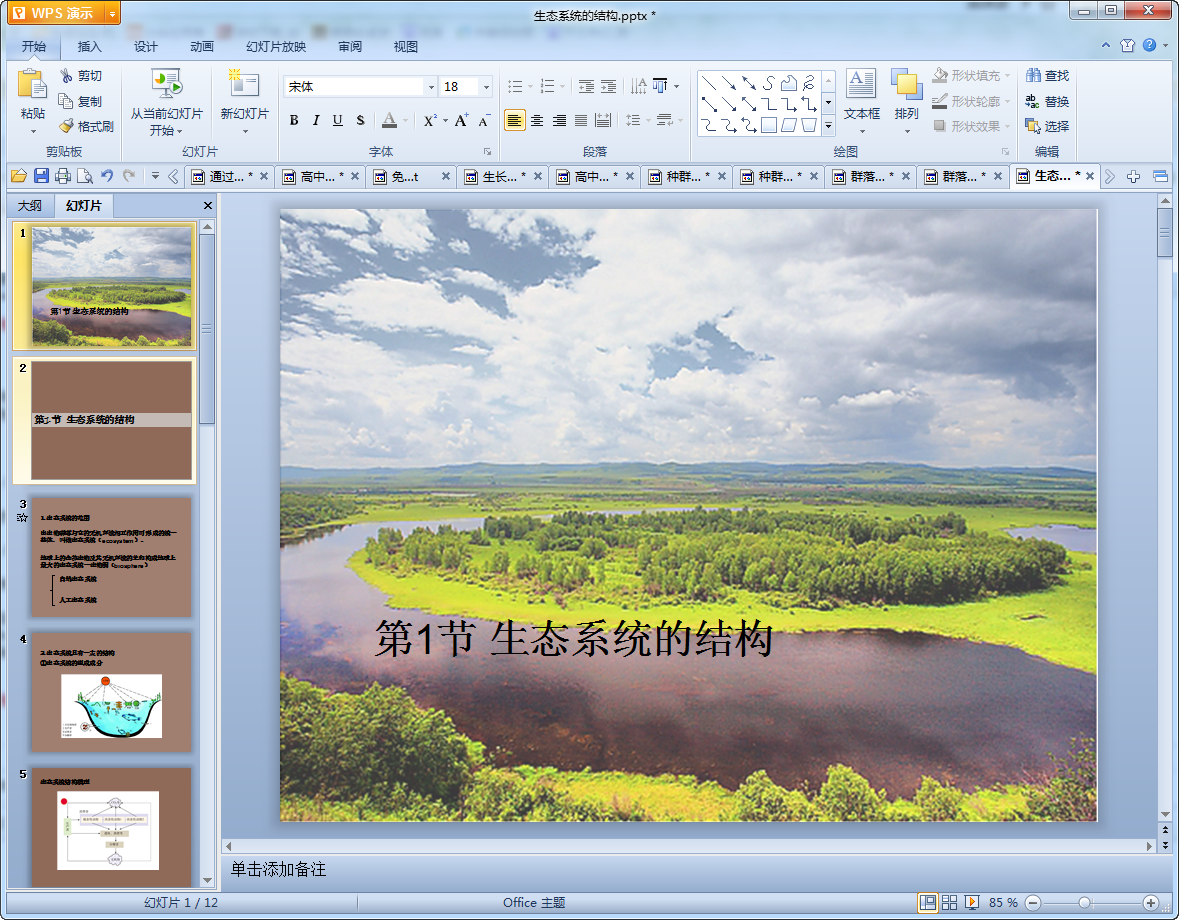1179x920 pixels.
Task: Switch to the 插入 ribbon tab
Action: coord(90,46)
